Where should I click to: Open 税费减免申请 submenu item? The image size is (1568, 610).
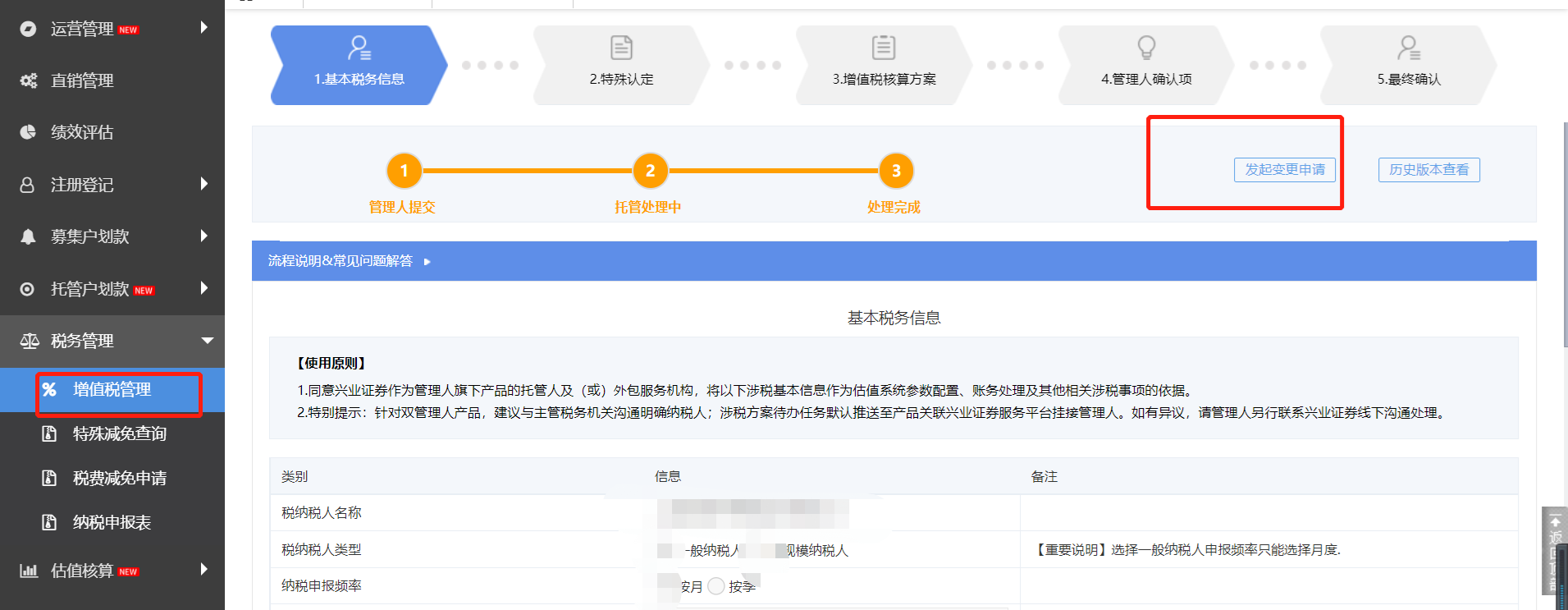pyautogui.click(x=112, y=478)
